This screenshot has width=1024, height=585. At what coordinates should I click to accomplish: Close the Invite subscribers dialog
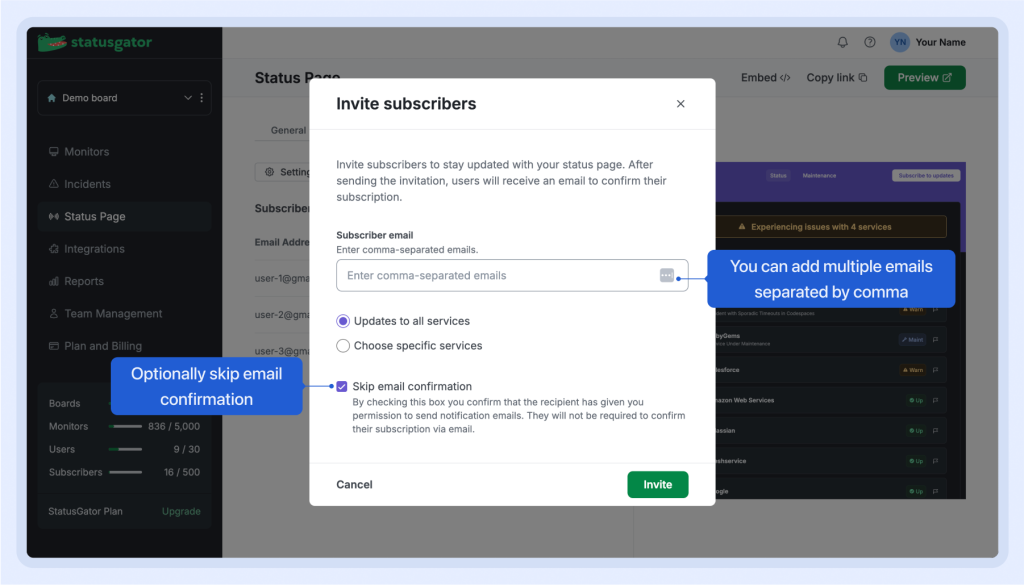(681, 104)
